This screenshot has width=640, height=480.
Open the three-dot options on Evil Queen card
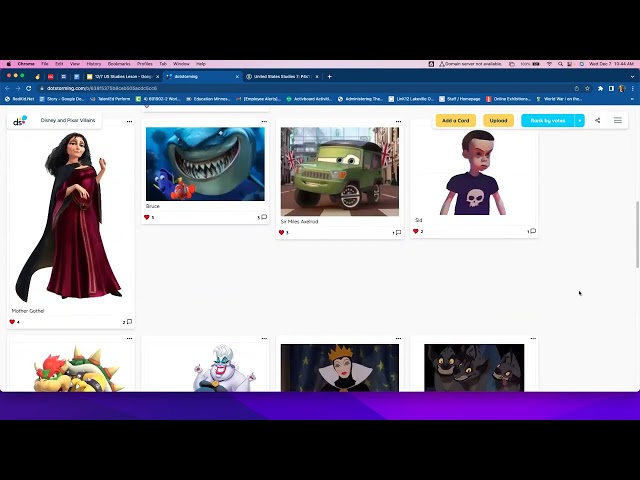[398, 338]
